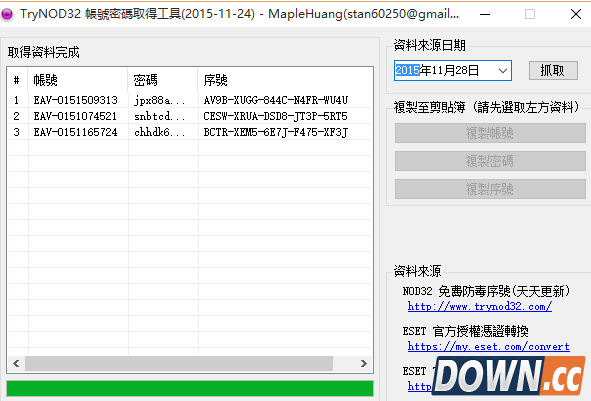Image resolution: width=591 pixels, height=401 pixels.
Task: Open the http://www.trynod32.com/ link
Action: coord(480,306)
